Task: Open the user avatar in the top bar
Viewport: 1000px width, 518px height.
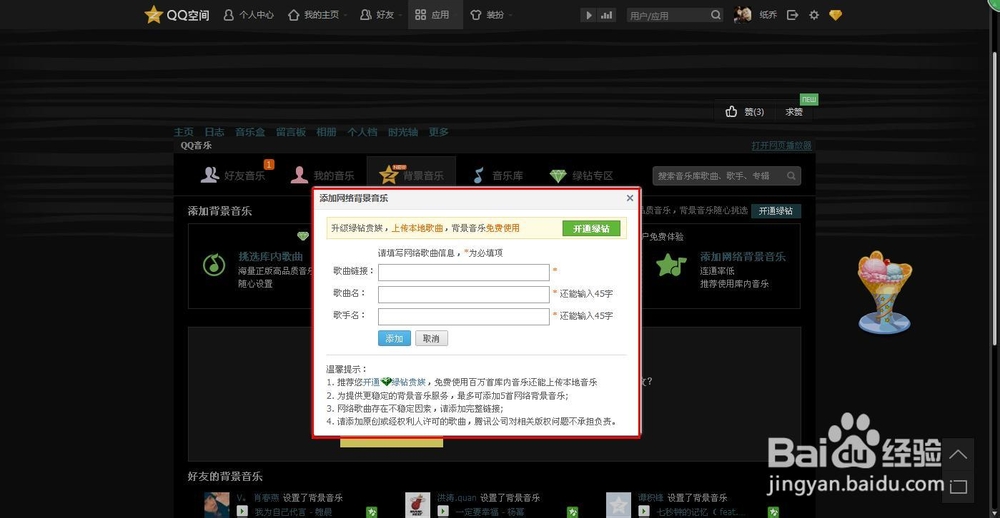Action: point(742,15)
